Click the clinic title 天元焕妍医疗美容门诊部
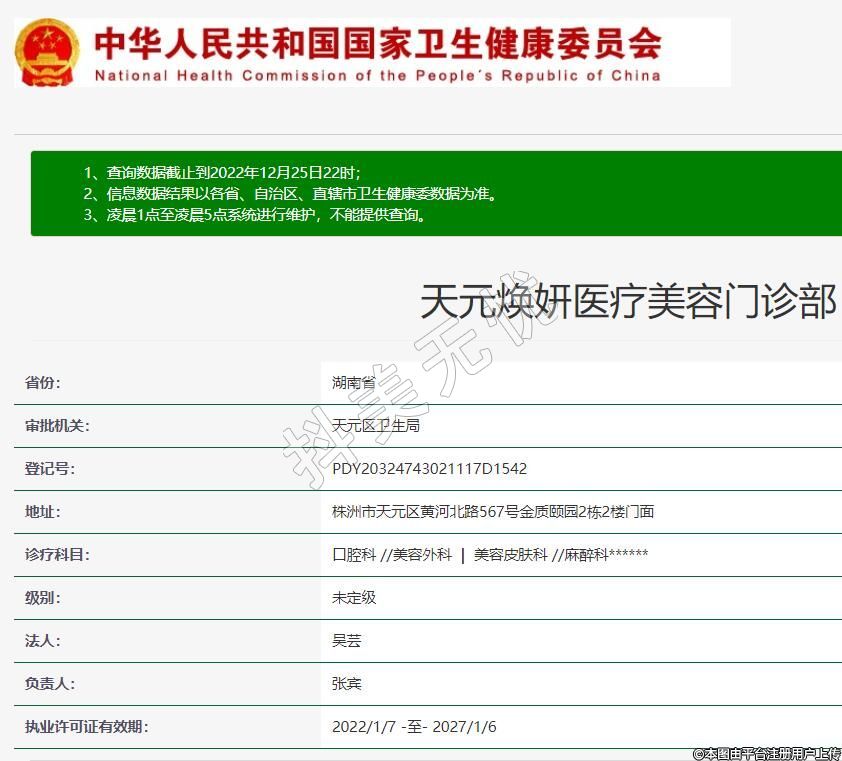Viewport: 842px width, 761px height. (628, 301)
